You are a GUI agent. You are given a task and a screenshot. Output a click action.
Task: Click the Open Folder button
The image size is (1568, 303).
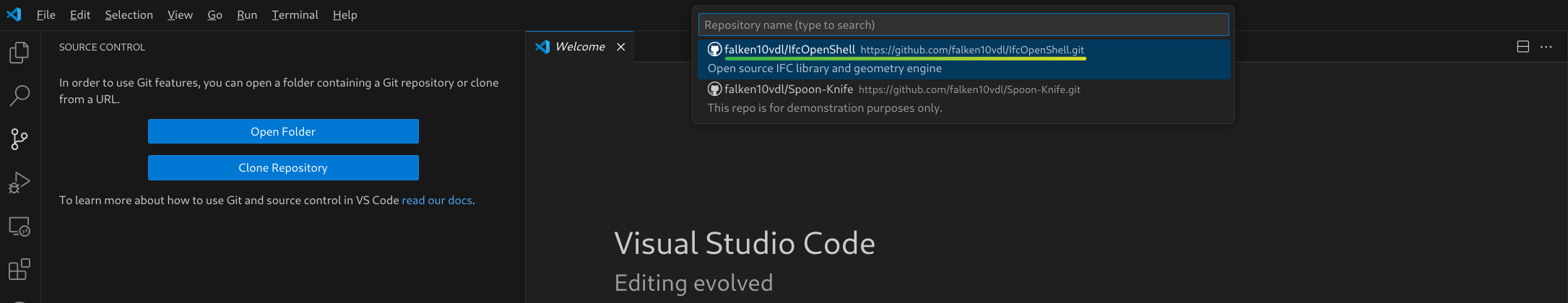coord(283,131)
